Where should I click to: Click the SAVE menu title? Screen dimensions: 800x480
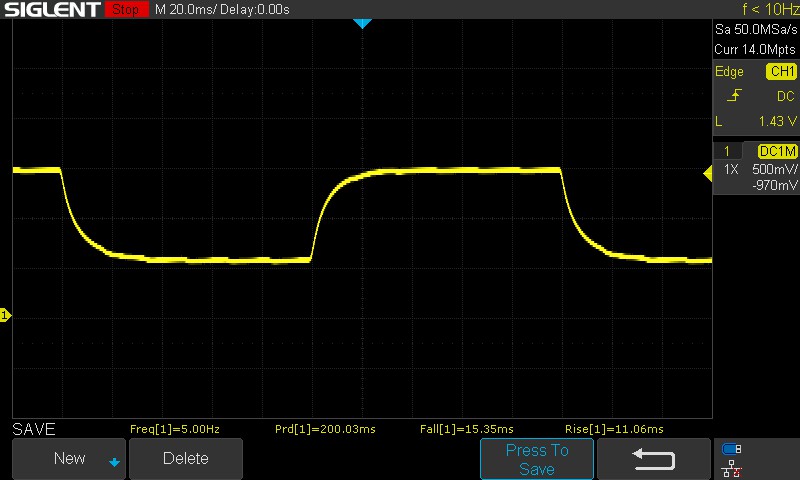coord(34,429)
